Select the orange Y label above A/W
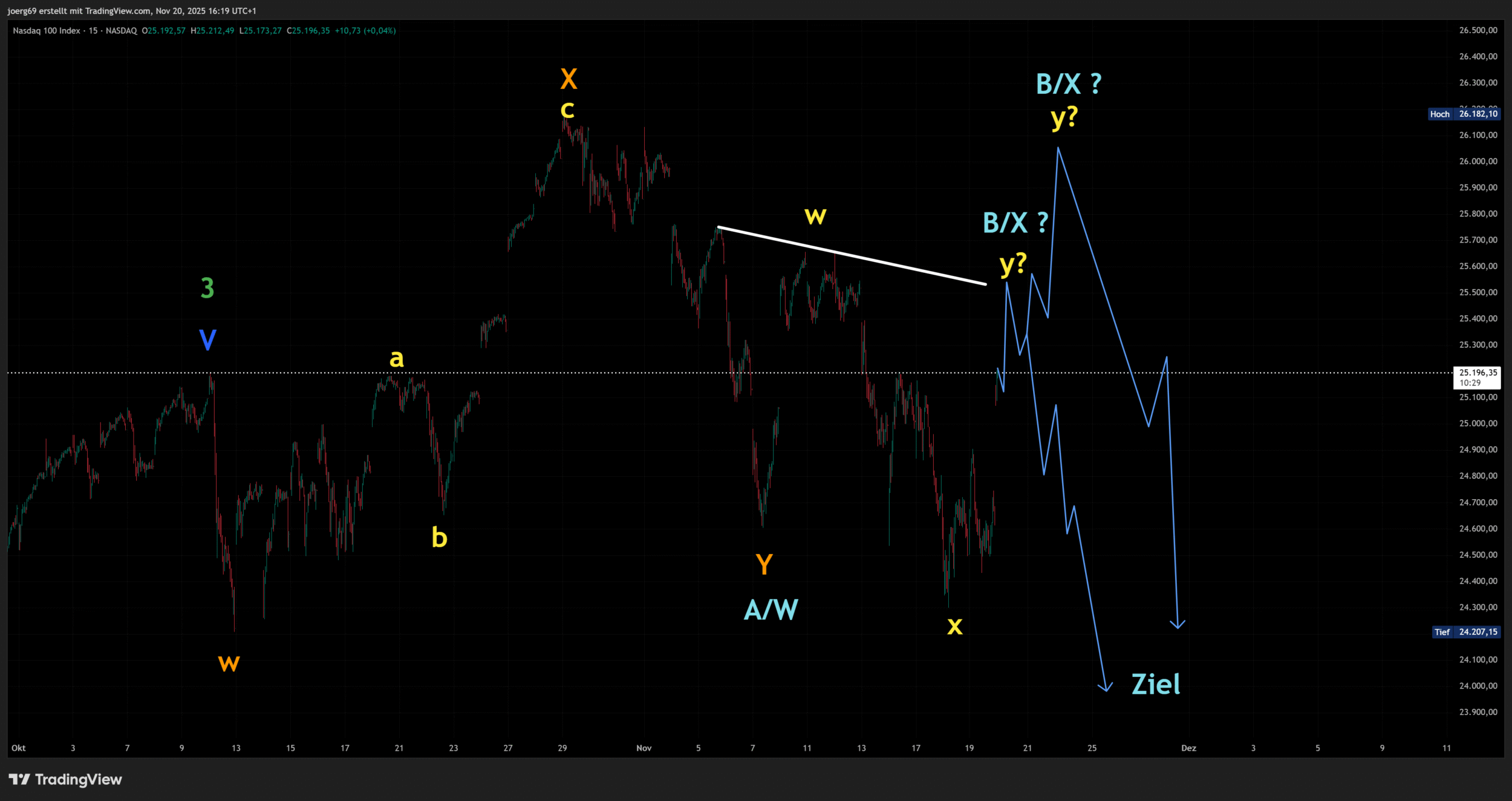This screenshot has width=1512, height=801. click(764, 564)
